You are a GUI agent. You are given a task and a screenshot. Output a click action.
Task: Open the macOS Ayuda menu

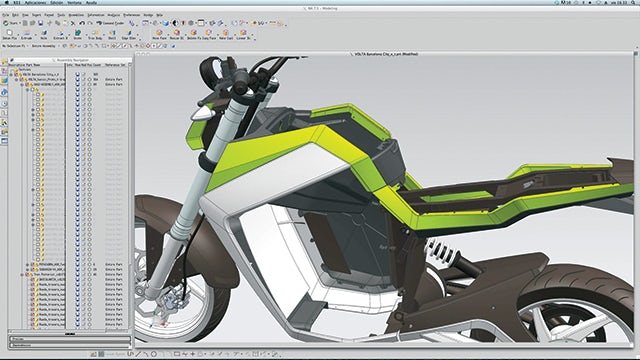point(91,2)
